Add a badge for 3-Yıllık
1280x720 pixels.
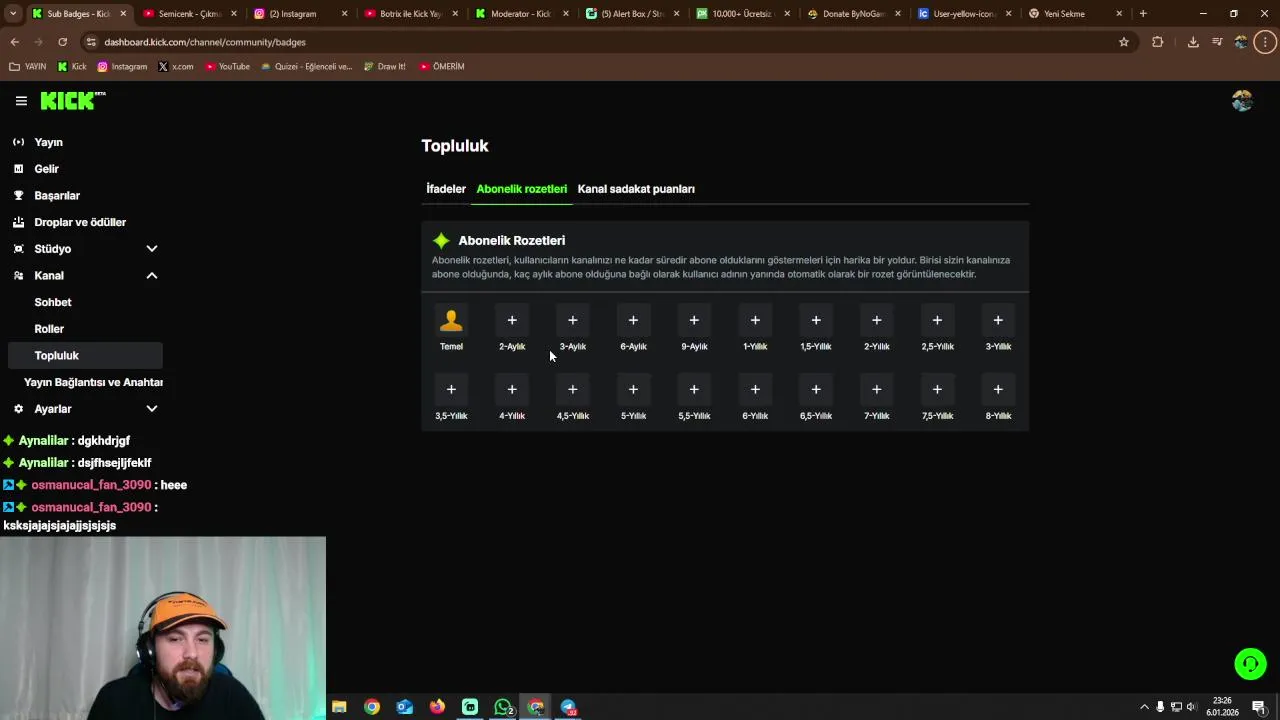(998, 320)
